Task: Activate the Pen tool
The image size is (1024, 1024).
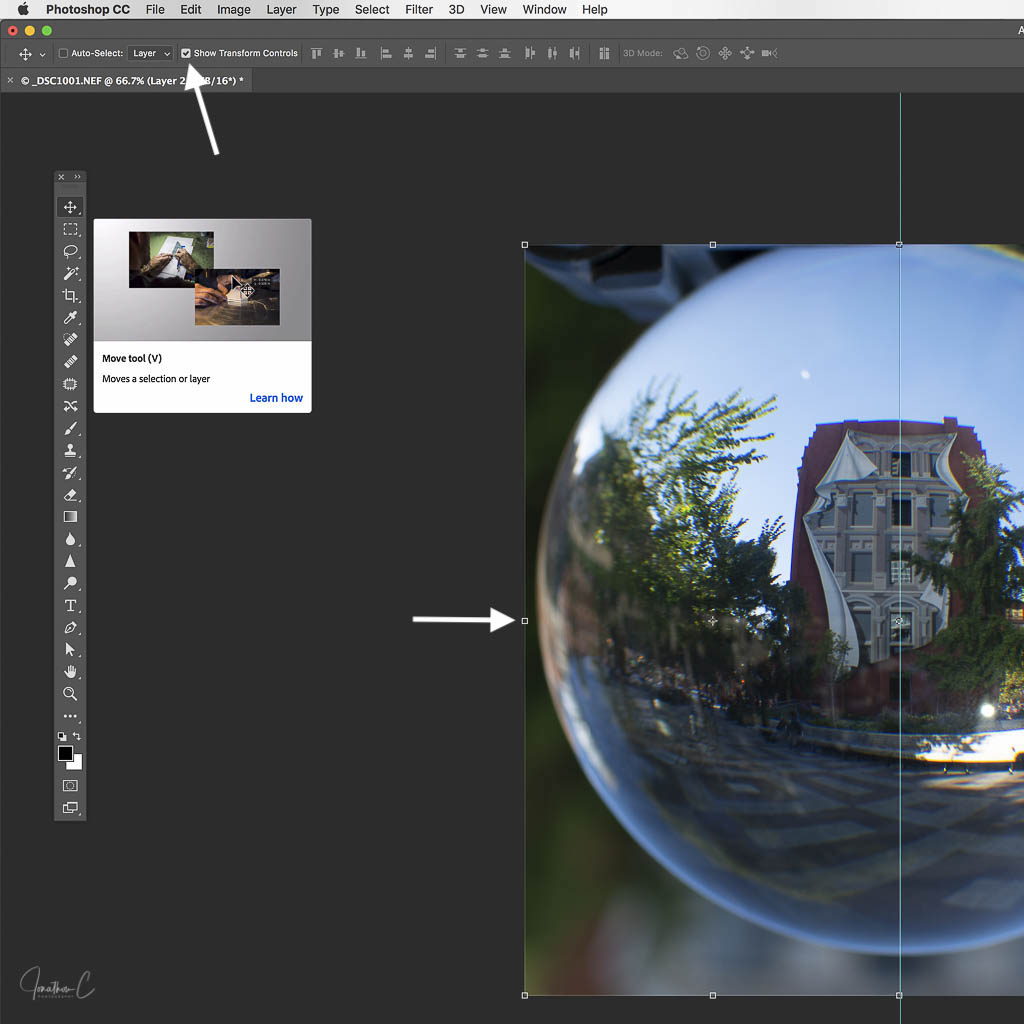Action: [x=70, y=628]
